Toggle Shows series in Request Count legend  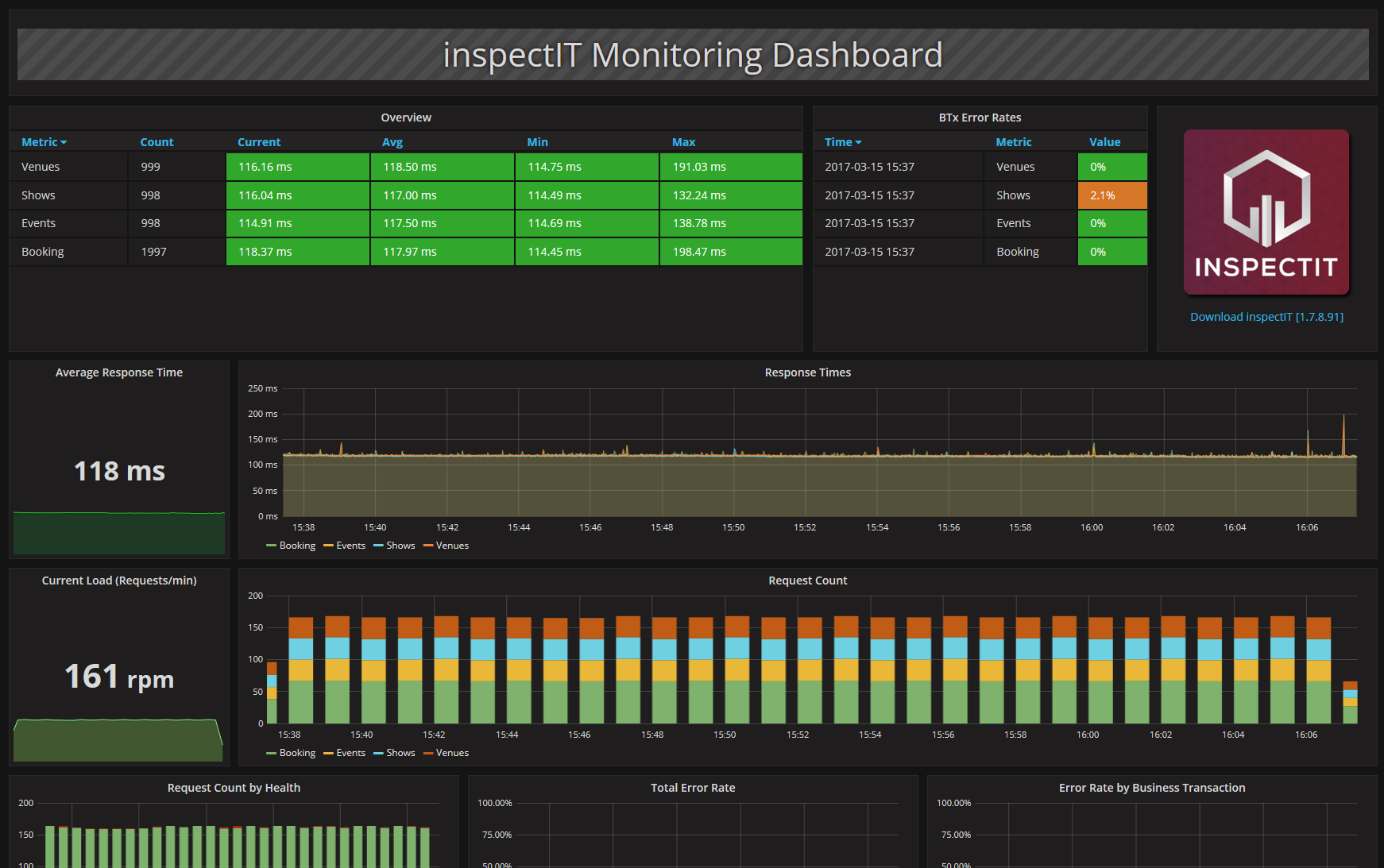pos(395,753)
